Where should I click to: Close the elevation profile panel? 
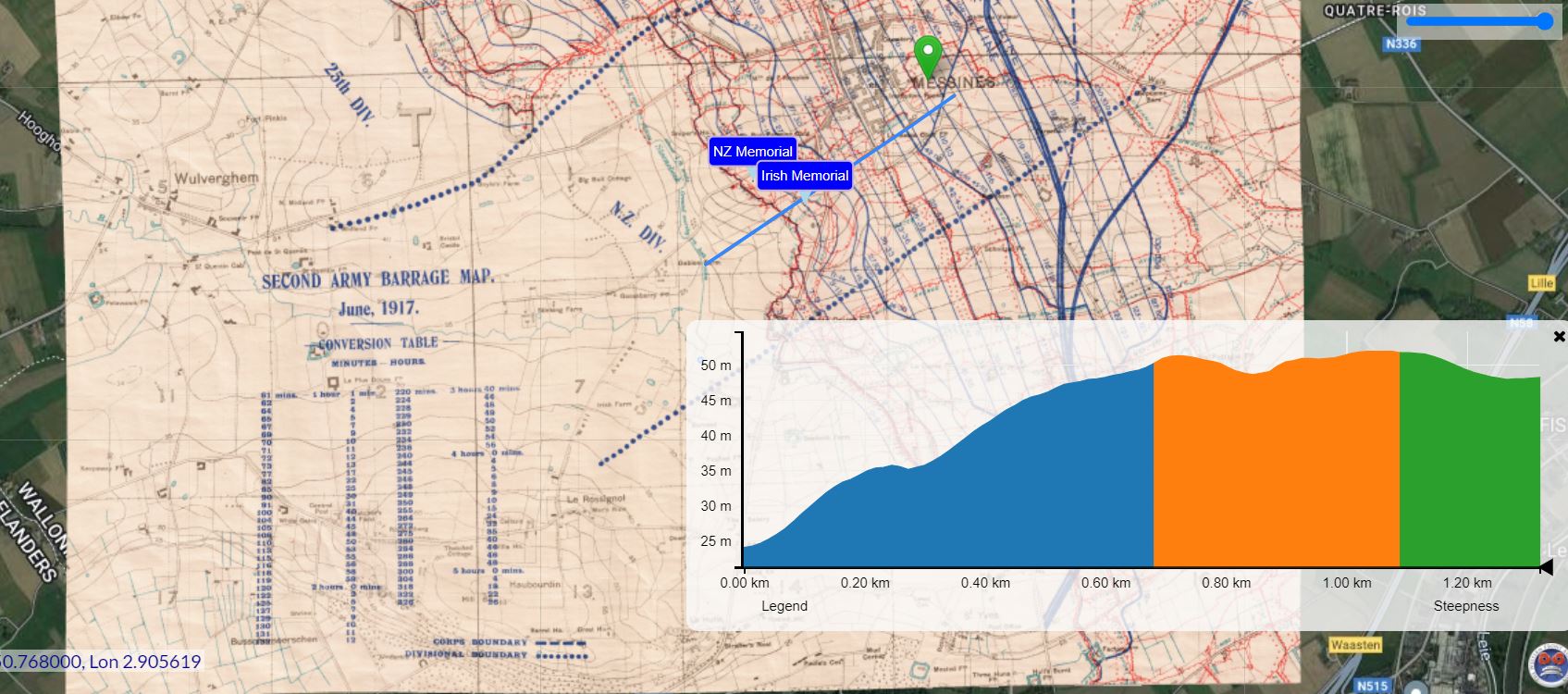pos(1559,336)
